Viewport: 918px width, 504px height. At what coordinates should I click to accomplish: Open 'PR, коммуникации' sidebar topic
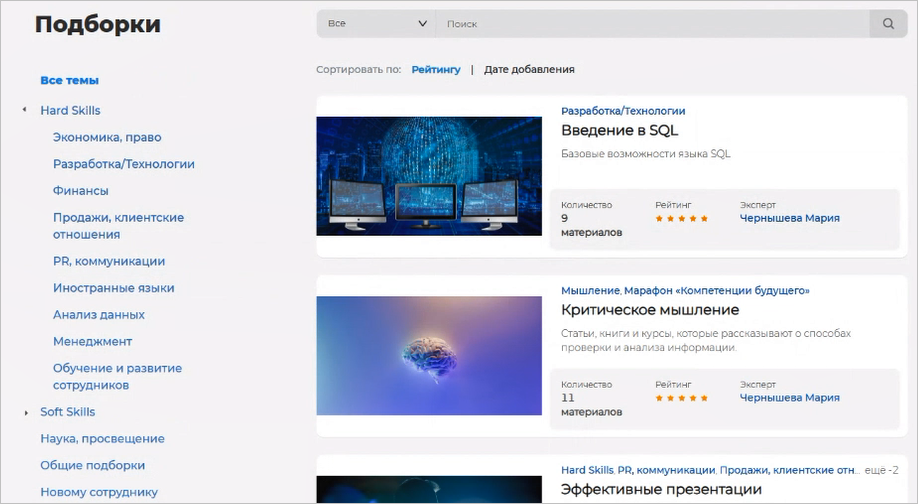click(x=109, y=262)
